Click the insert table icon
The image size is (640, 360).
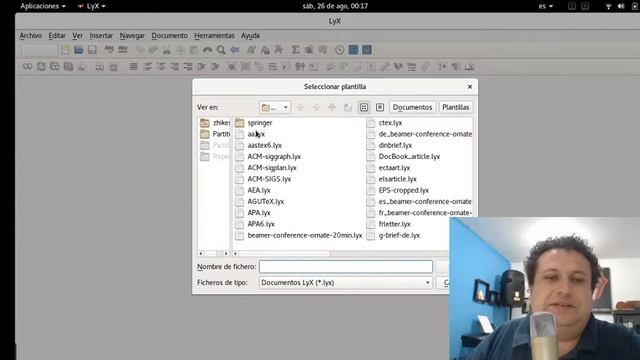pyautogui.click(x=323, y=50)
